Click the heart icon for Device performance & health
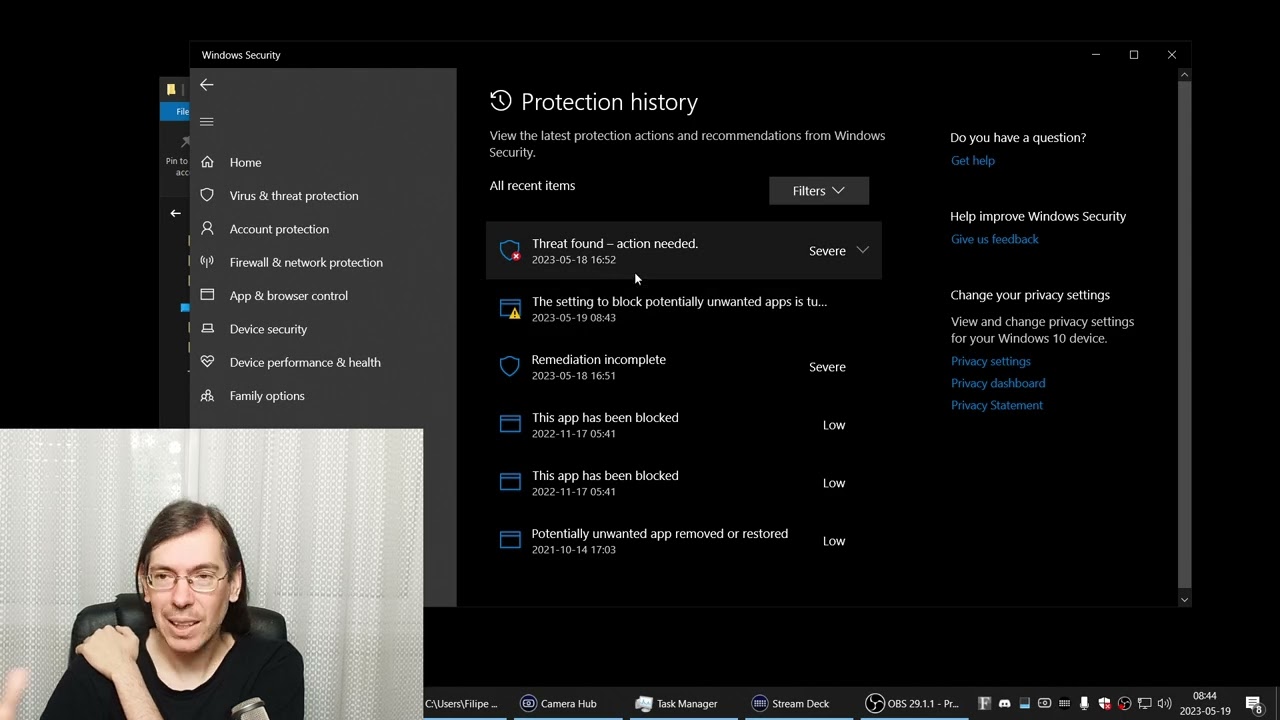 pyautogui.click(x=207, y=362)
